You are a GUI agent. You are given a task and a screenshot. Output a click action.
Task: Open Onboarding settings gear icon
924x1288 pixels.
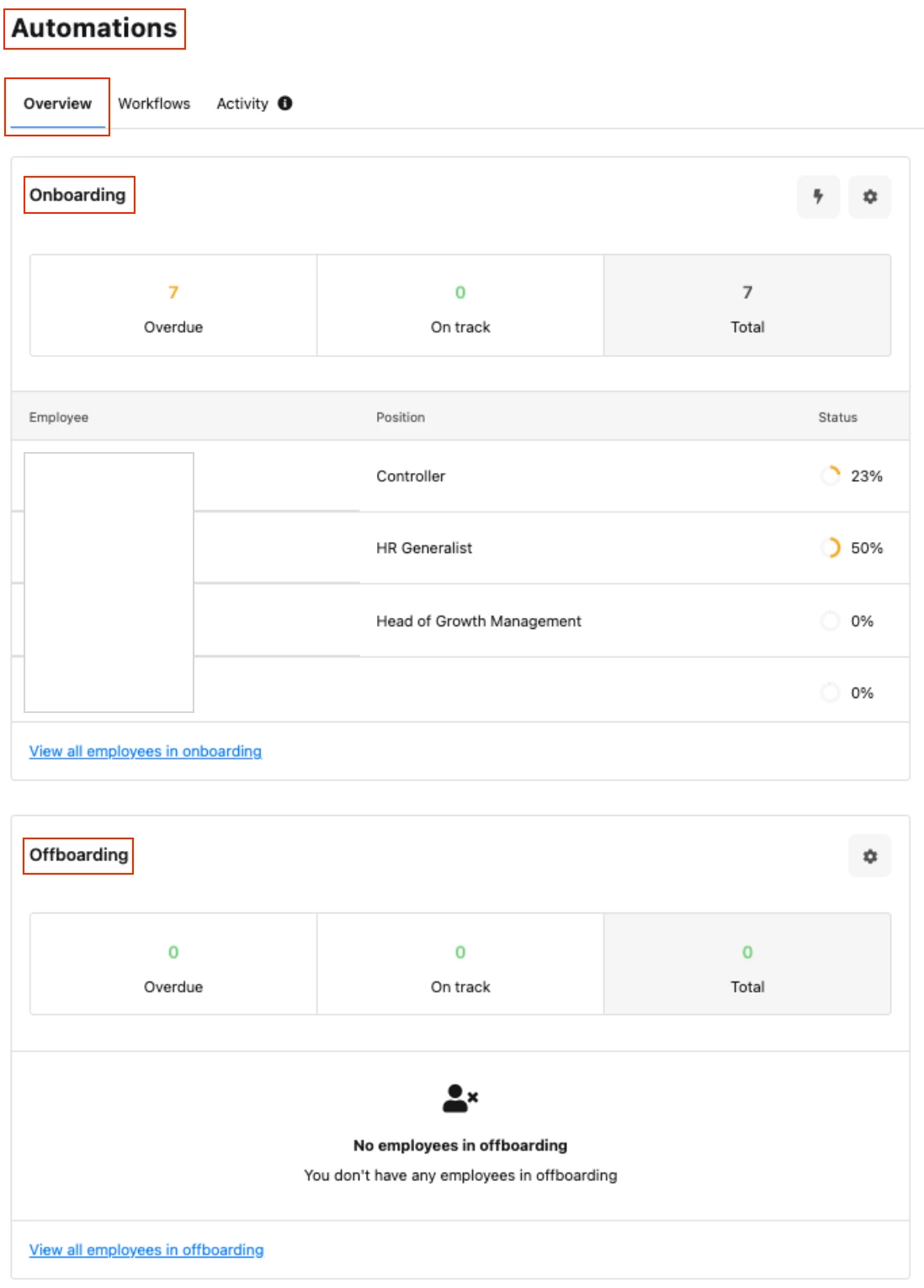point(870,196)
